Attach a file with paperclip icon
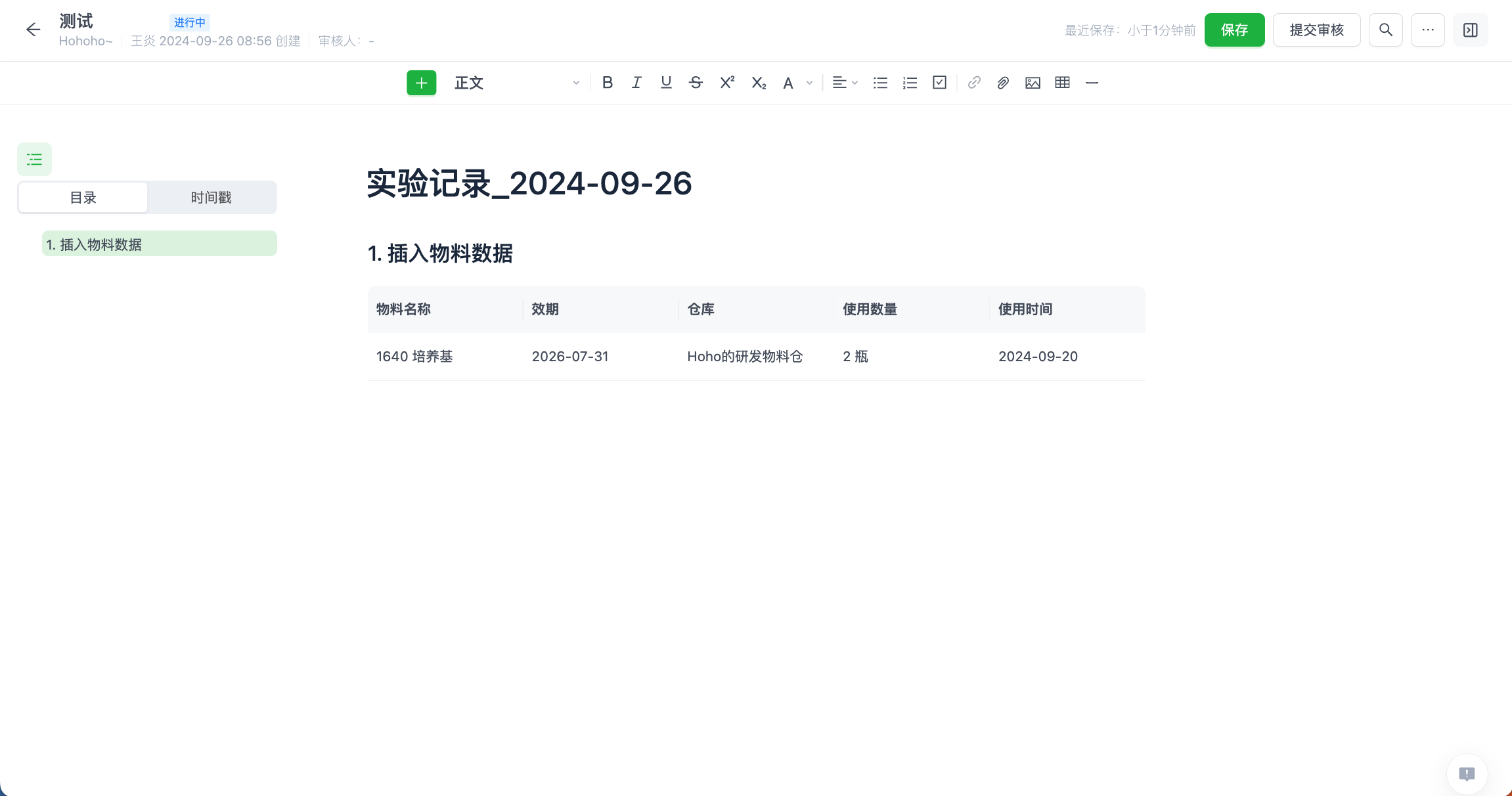The height and width of the screenshot is (796, 1512). point(1003,83)
